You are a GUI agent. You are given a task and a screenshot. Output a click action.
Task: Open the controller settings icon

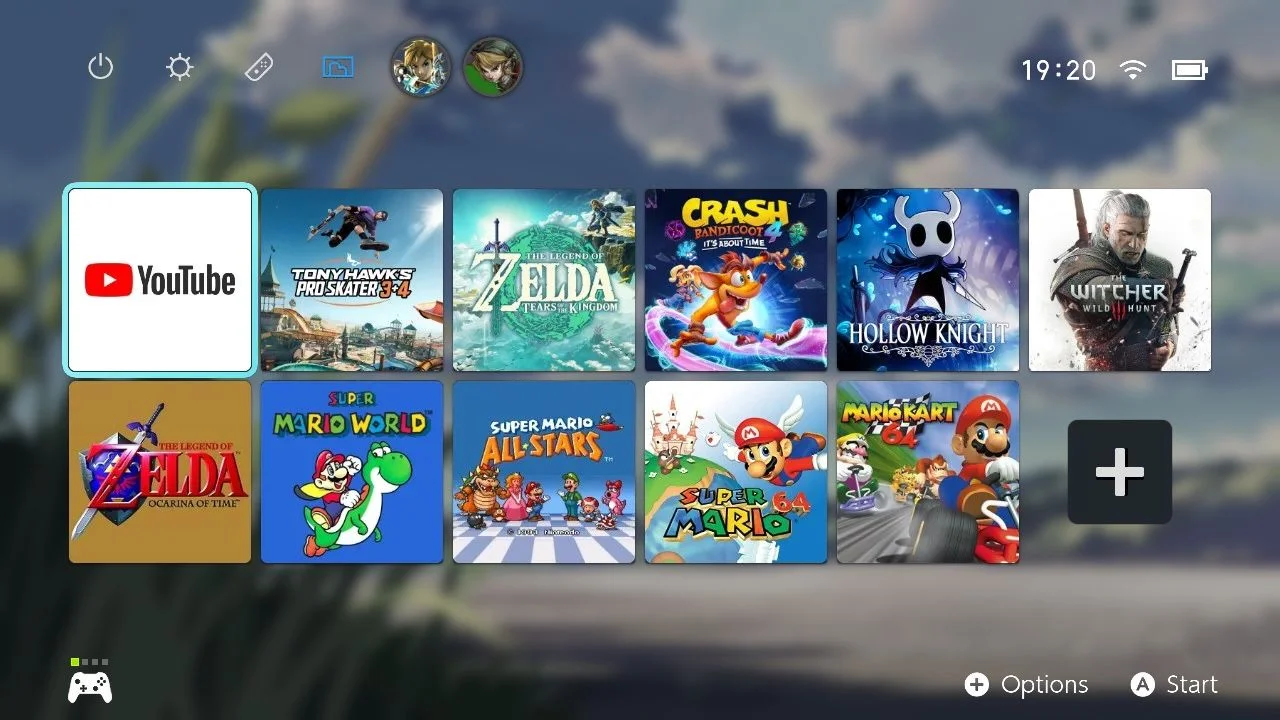click(x=259, y=68)
